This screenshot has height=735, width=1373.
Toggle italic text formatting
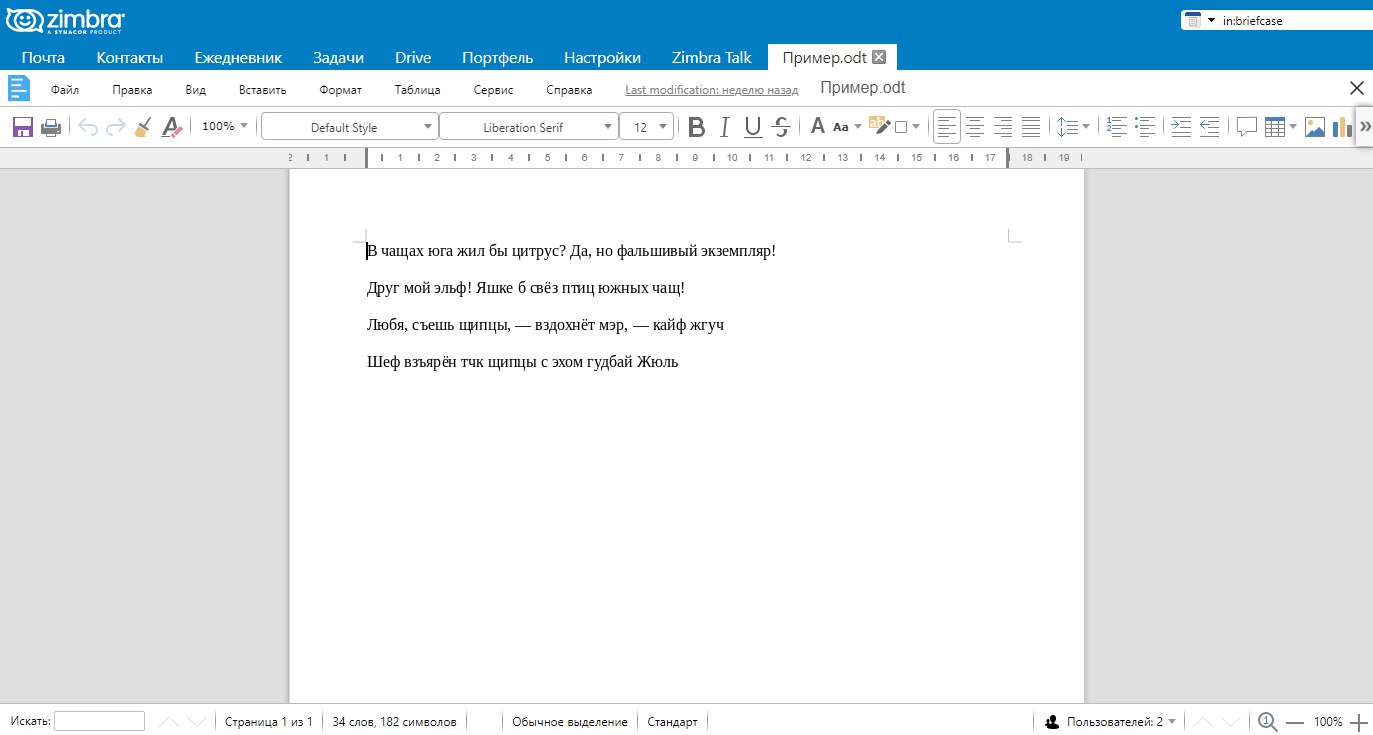[x=725, y=127]
